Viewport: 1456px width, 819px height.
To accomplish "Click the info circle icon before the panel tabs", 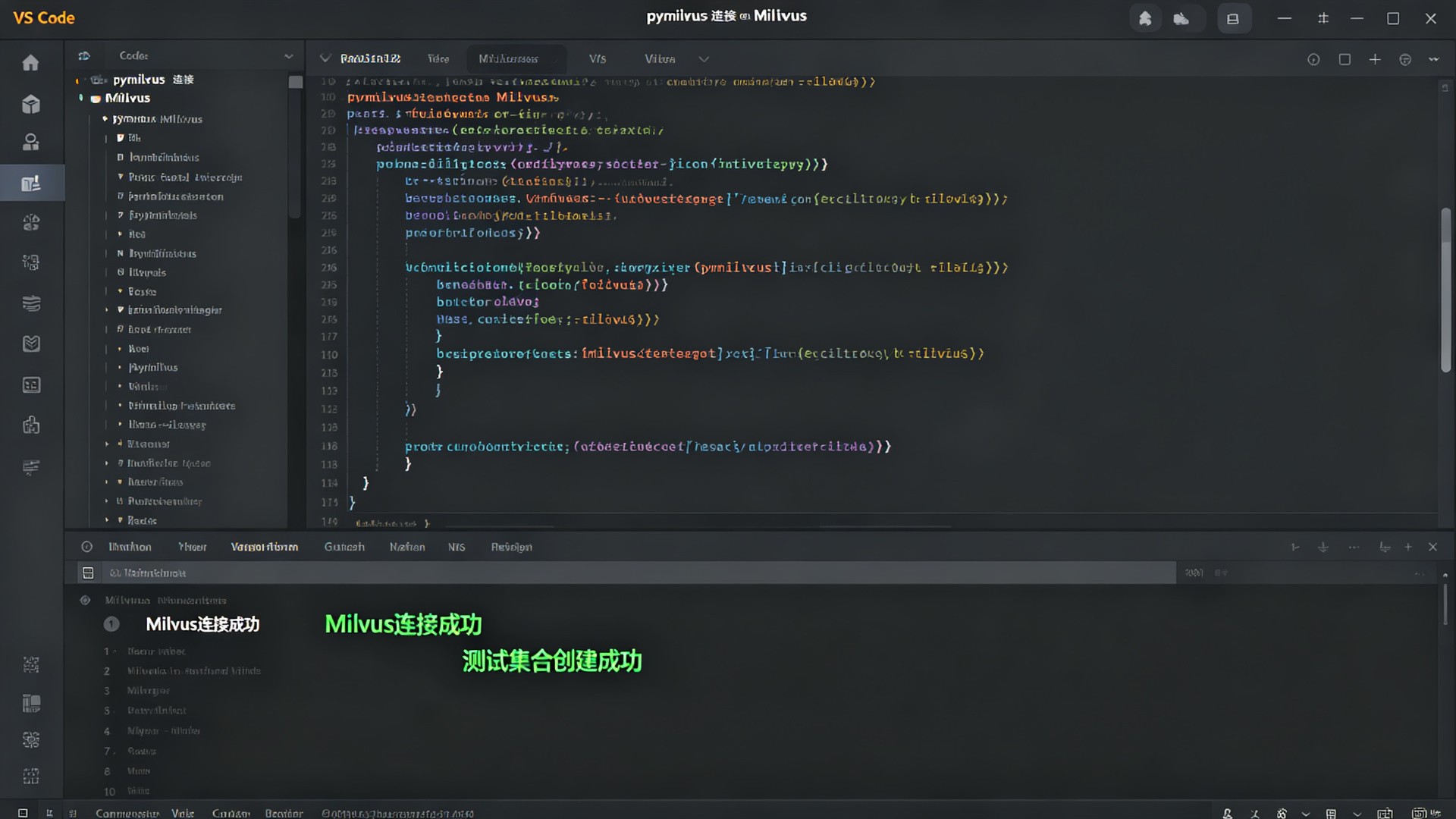I will pos(87,547).
